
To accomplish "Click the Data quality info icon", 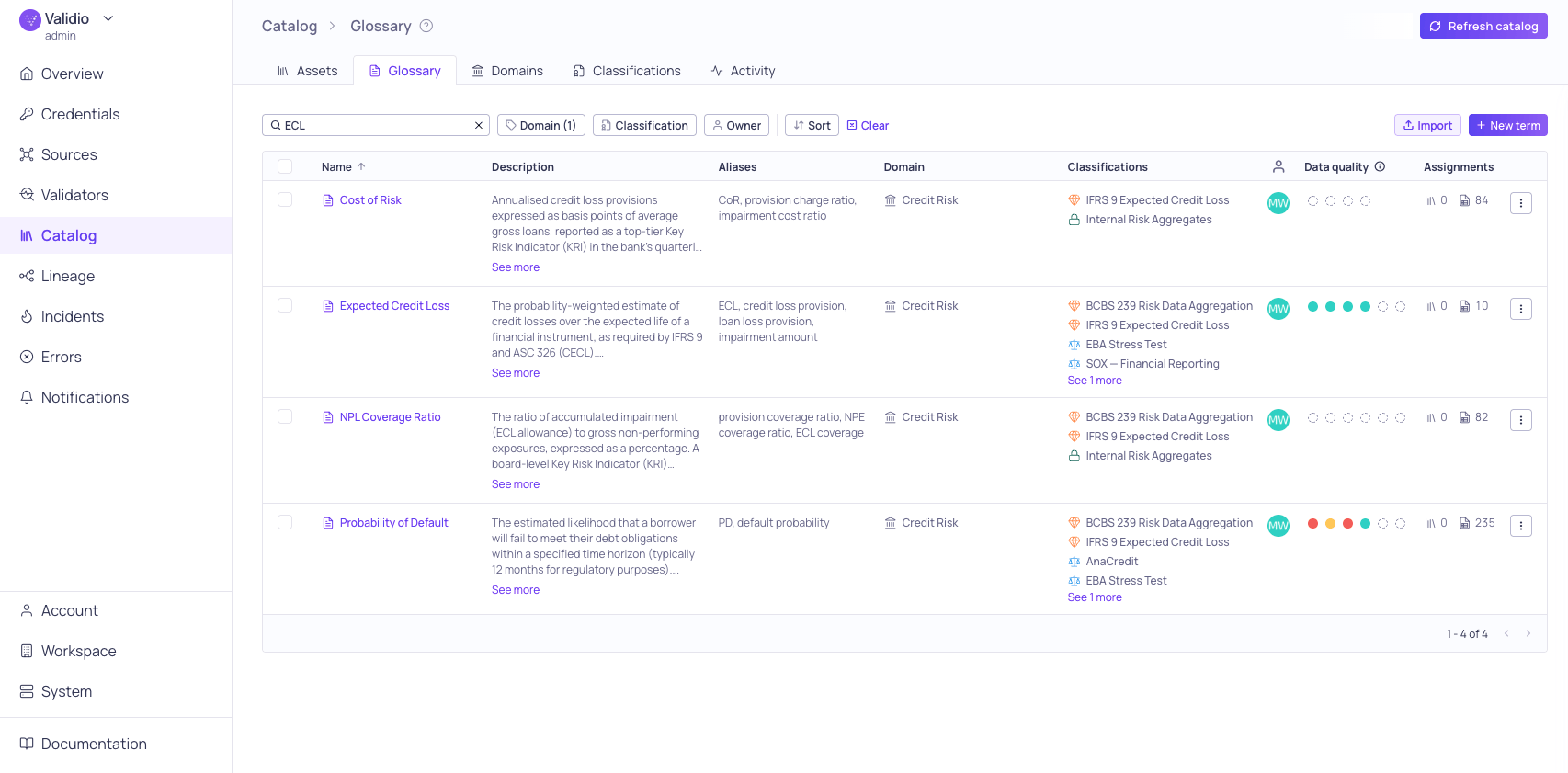I will pos(1380,166).
